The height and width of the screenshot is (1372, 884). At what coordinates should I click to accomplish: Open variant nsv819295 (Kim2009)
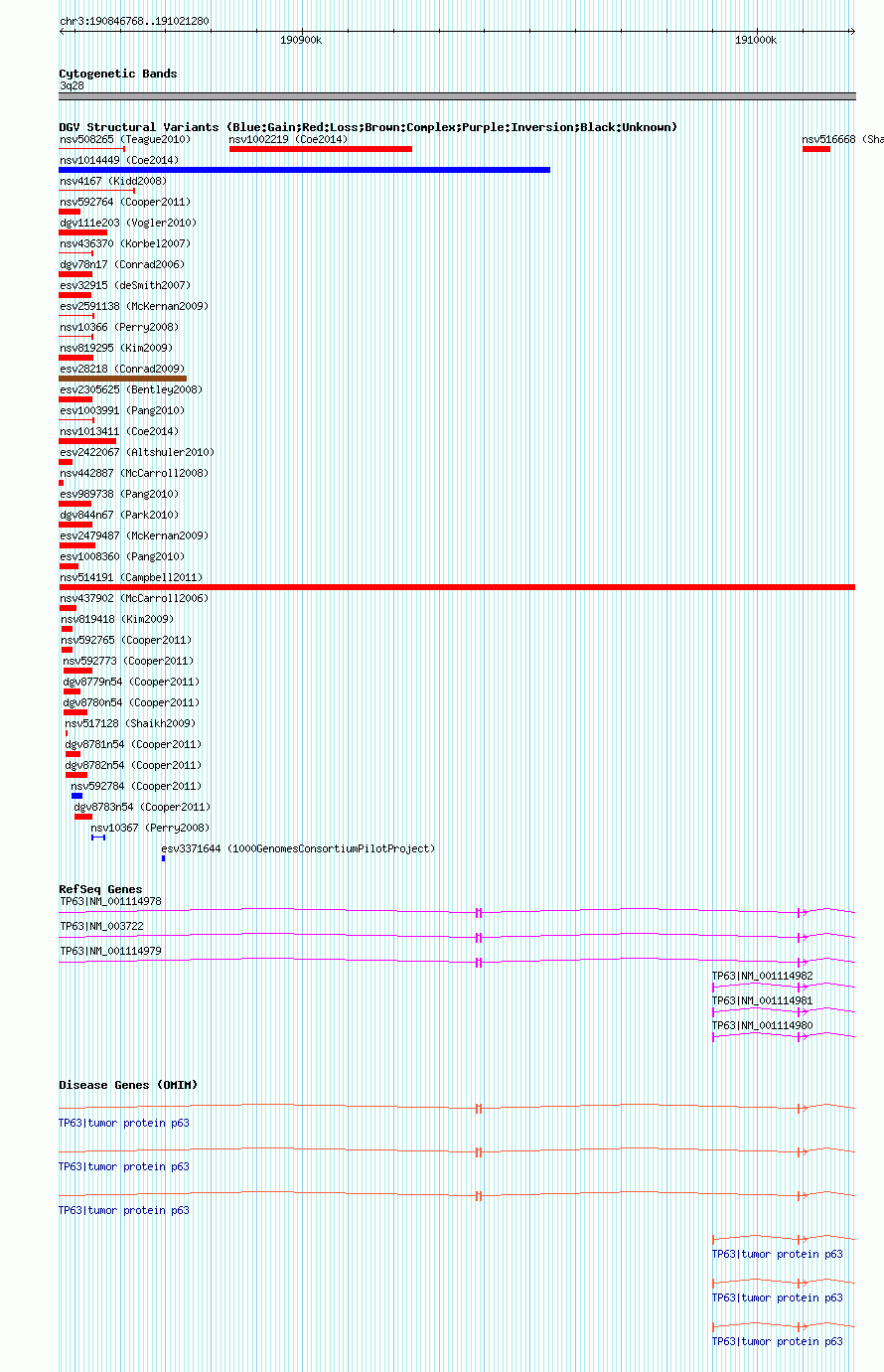(x=116, y=348)
